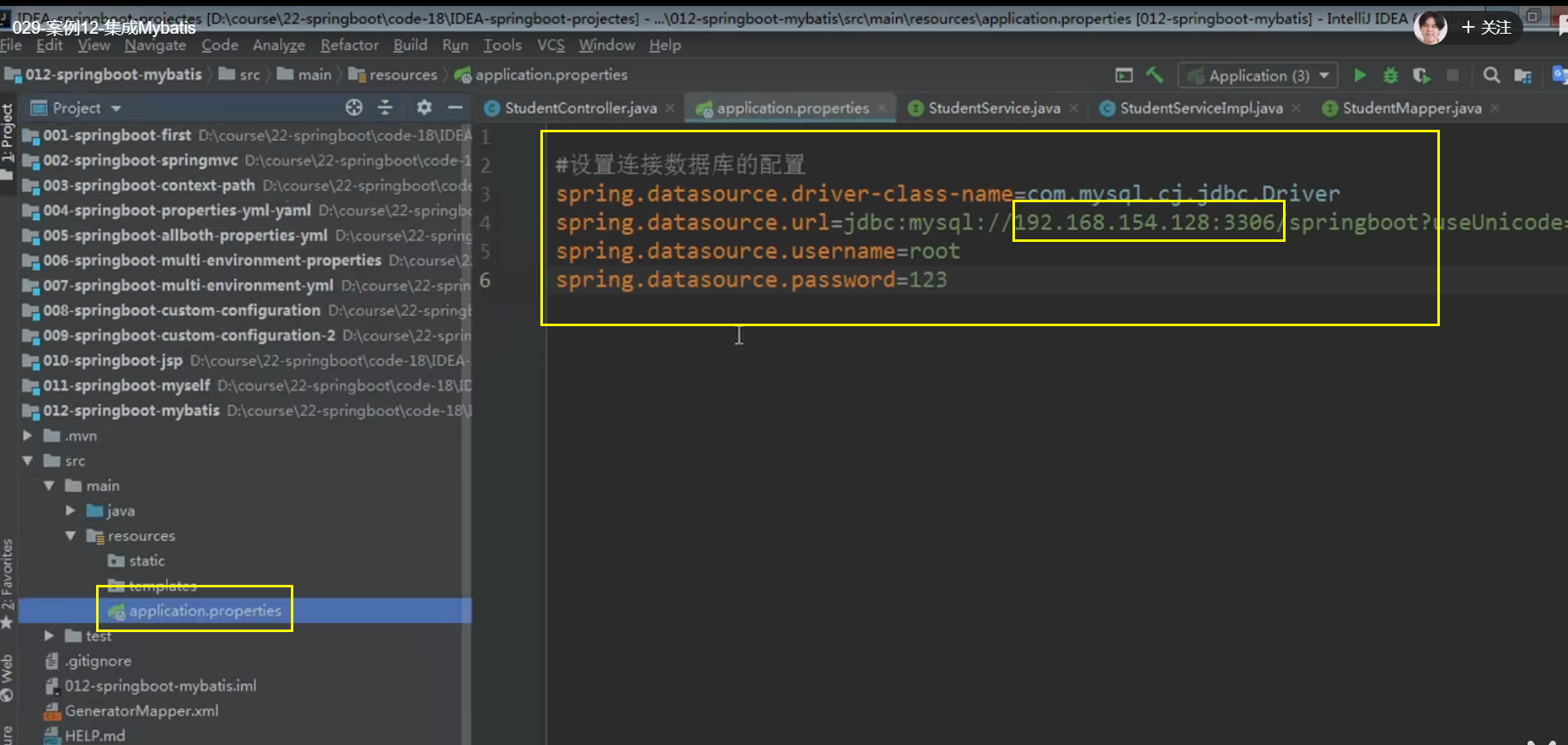
Task: Click the stop process square icon
Action: 1453,76
